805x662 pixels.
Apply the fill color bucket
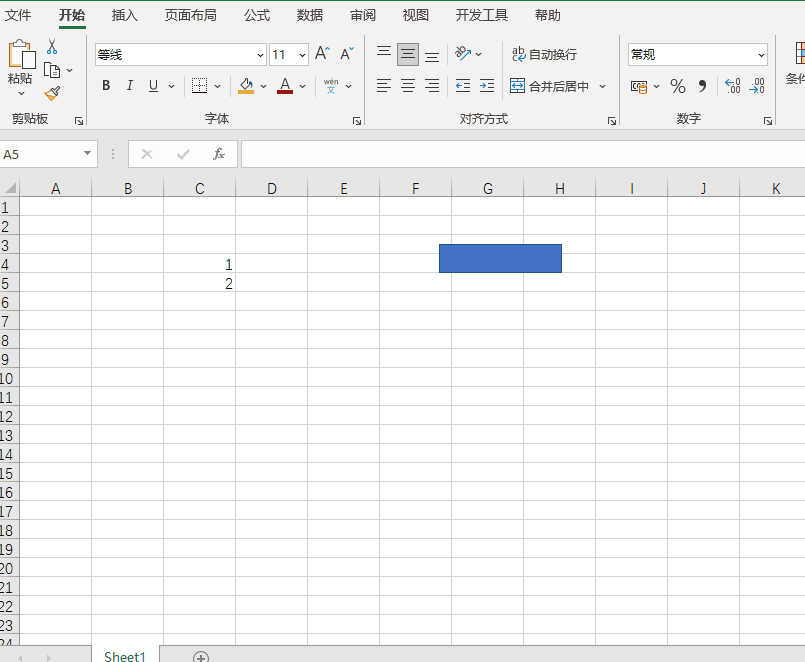(x=246, y=86)
